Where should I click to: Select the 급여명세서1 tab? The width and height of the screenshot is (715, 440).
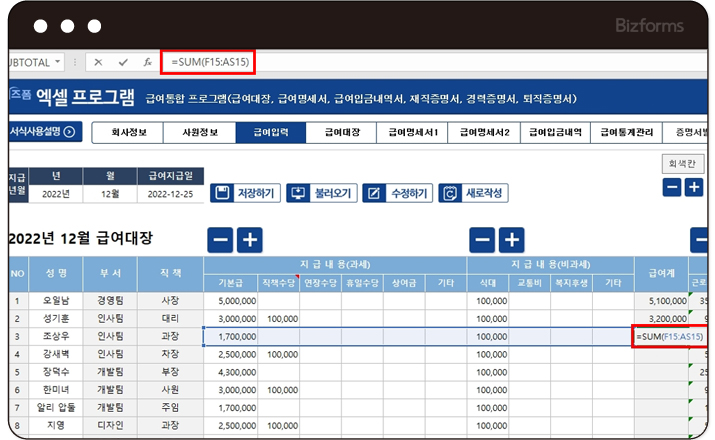coord(413,132)
